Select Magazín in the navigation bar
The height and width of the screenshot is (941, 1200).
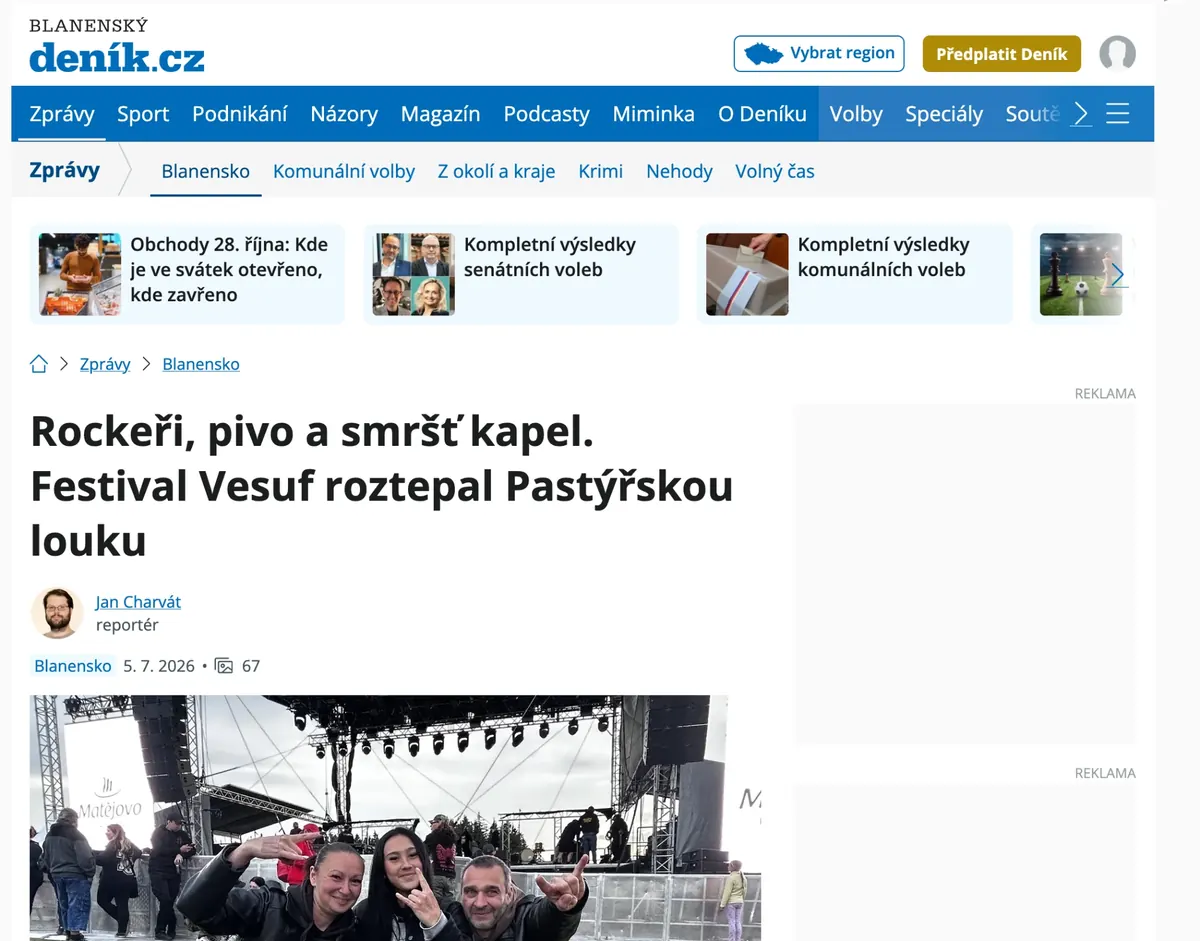(x=440, y=114)
